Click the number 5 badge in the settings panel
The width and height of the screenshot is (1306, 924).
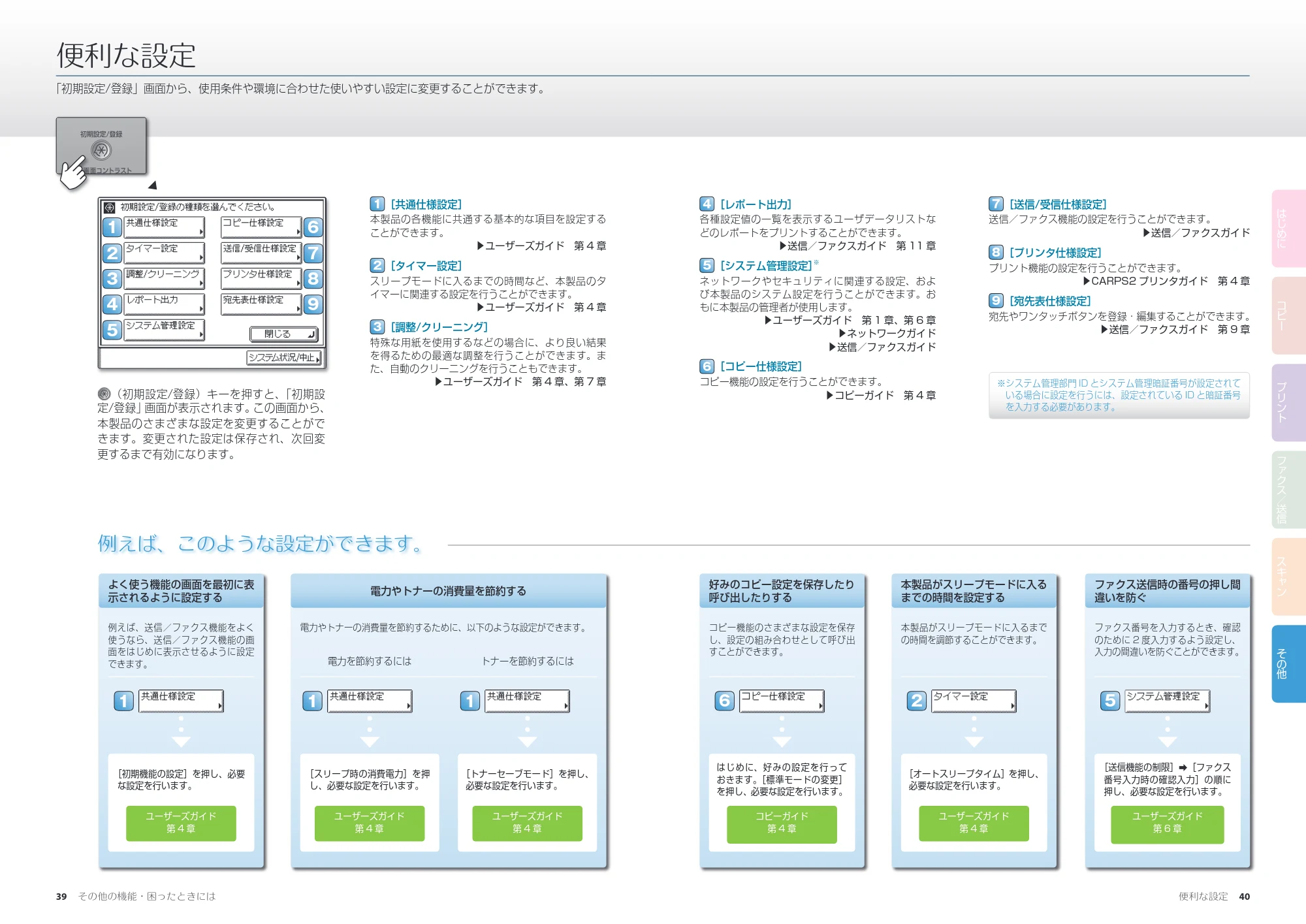click(112, 330)
